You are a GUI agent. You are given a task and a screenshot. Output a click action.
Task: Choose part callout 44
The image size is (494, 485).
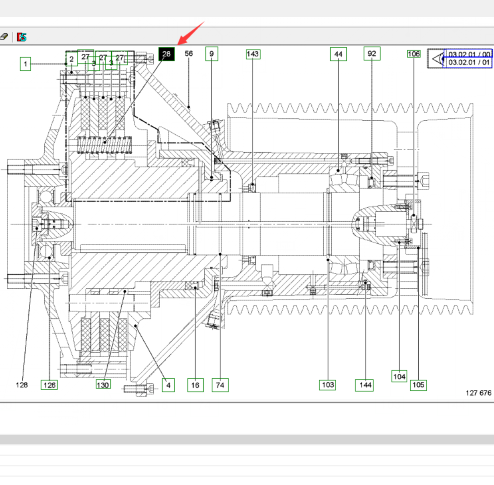tap(338, 54)
